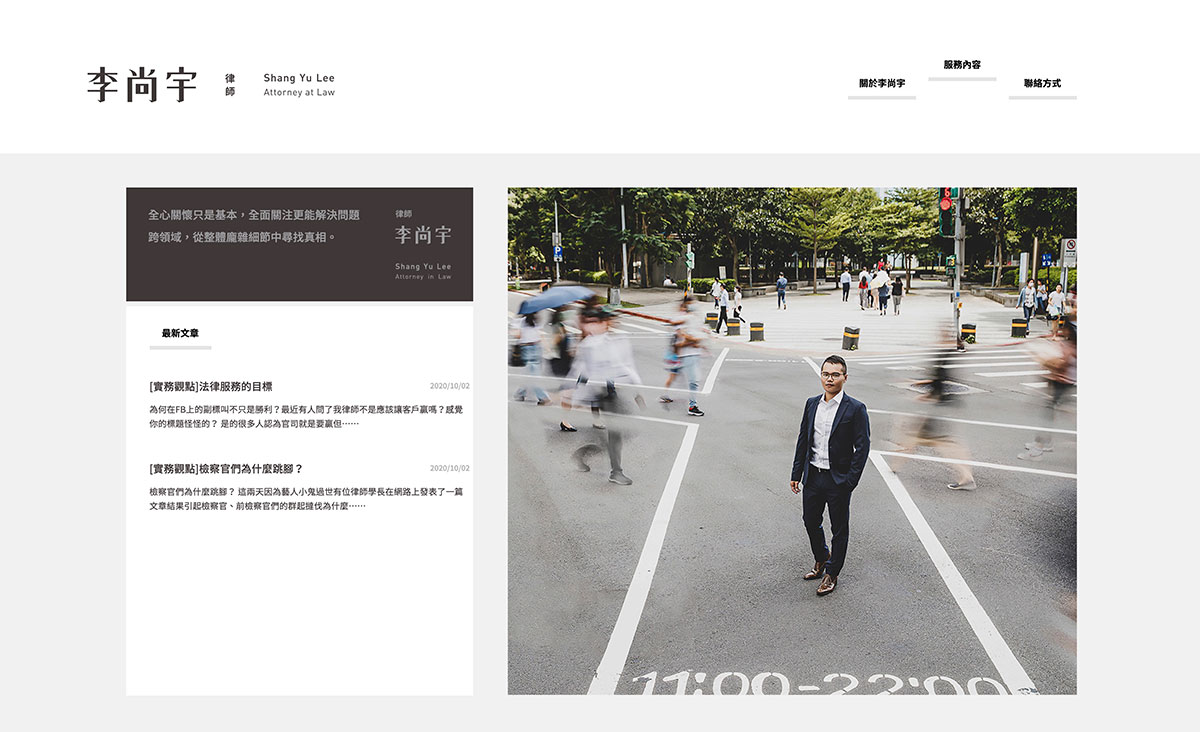Click the 2020/10/02 date of 法律服務的目標
The image size is (1200, 732).
[450, 386]
